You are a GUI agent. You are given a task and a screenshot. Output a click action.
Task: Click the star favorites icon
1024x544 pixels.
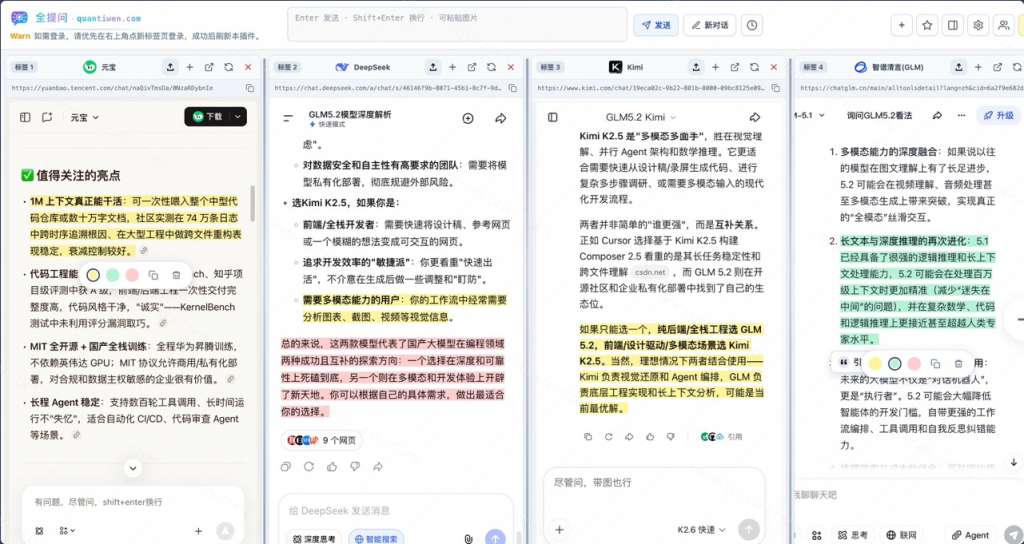tap(927, 25)
